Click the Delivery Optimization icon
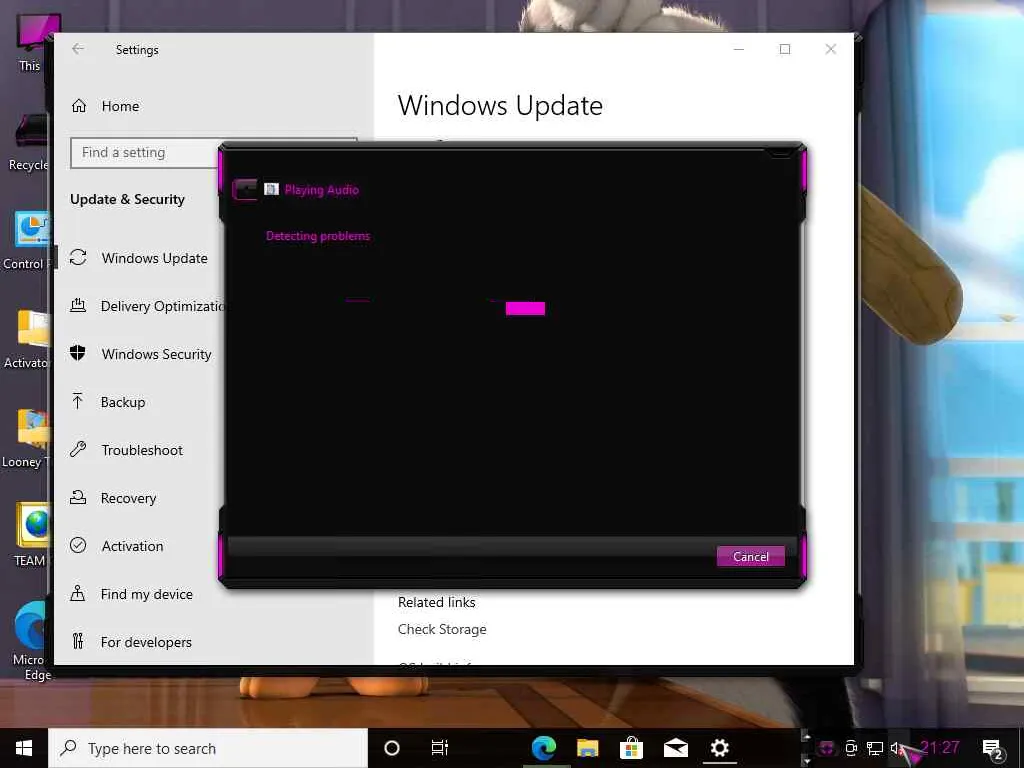The height and width of the screenshot is (768, 1024). point(78,305)
